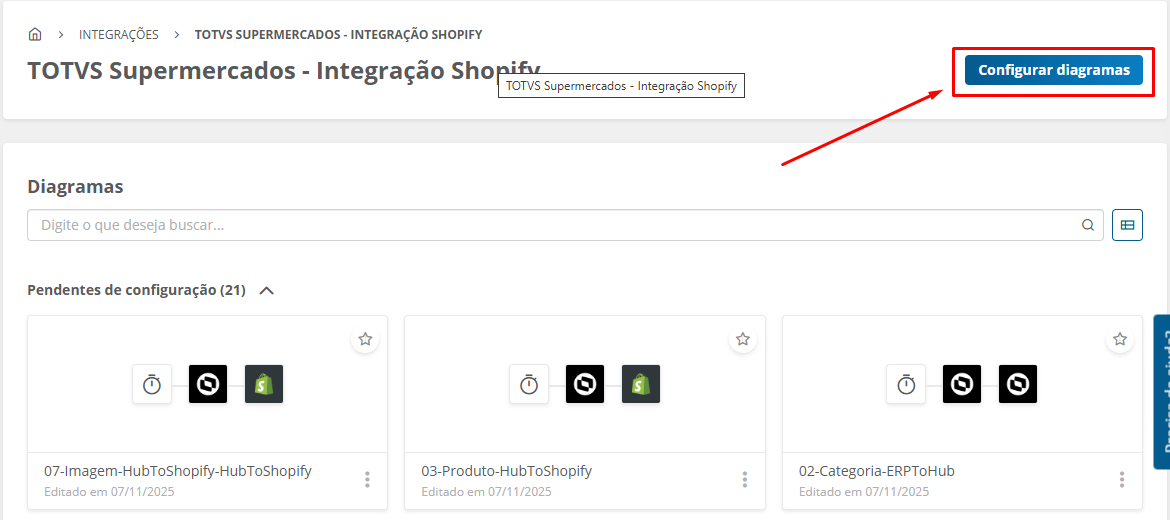This screenshot has height=520, width=1170.
Task: Click TOTVS icon in 03-Produto card
Action: click(585, 384)
